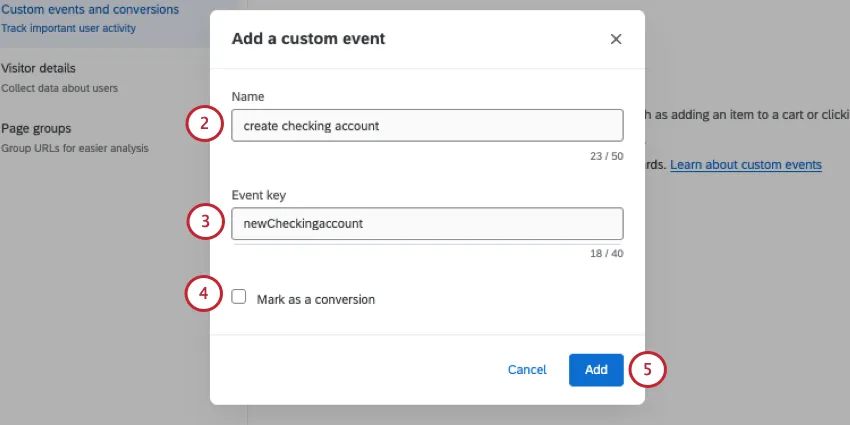Click the step 2 circle marker
This screenshot has width=850, height=425.
point(204,125)
